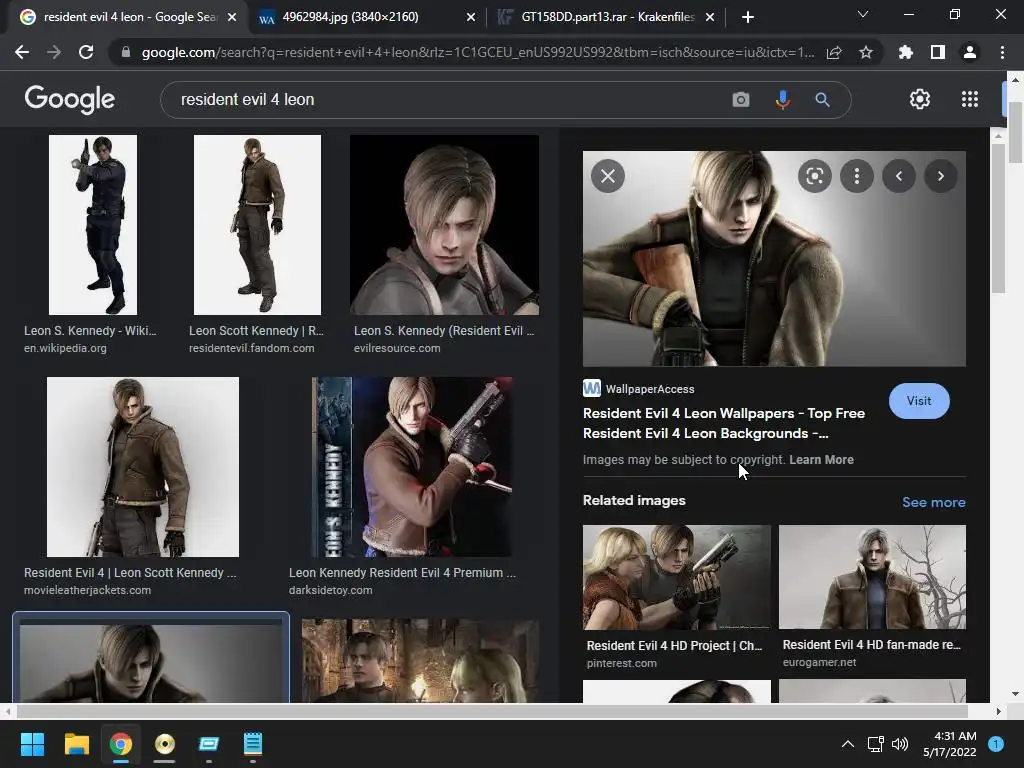
Task: Open the three-dot menu on image preview
Action: click(857, 177)
